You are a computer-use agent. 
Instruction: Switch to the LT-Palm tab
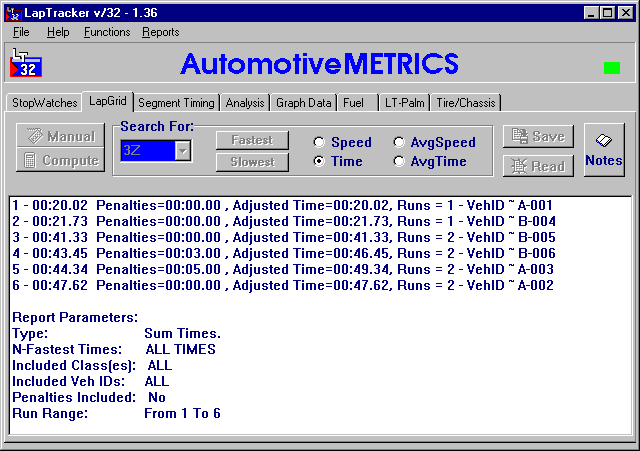coord(404,102)
